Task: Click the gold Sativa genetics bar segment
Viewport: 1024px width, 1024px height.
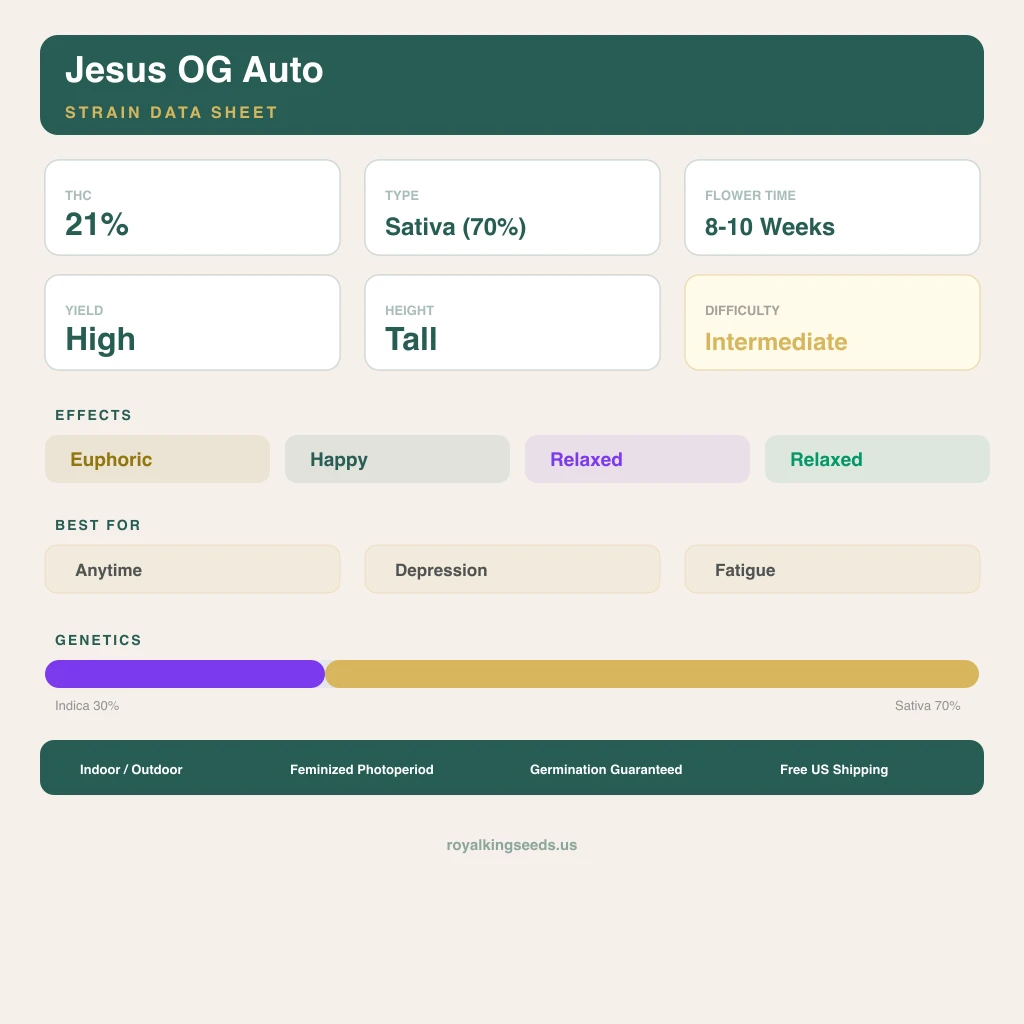Action: click(652, 674)
